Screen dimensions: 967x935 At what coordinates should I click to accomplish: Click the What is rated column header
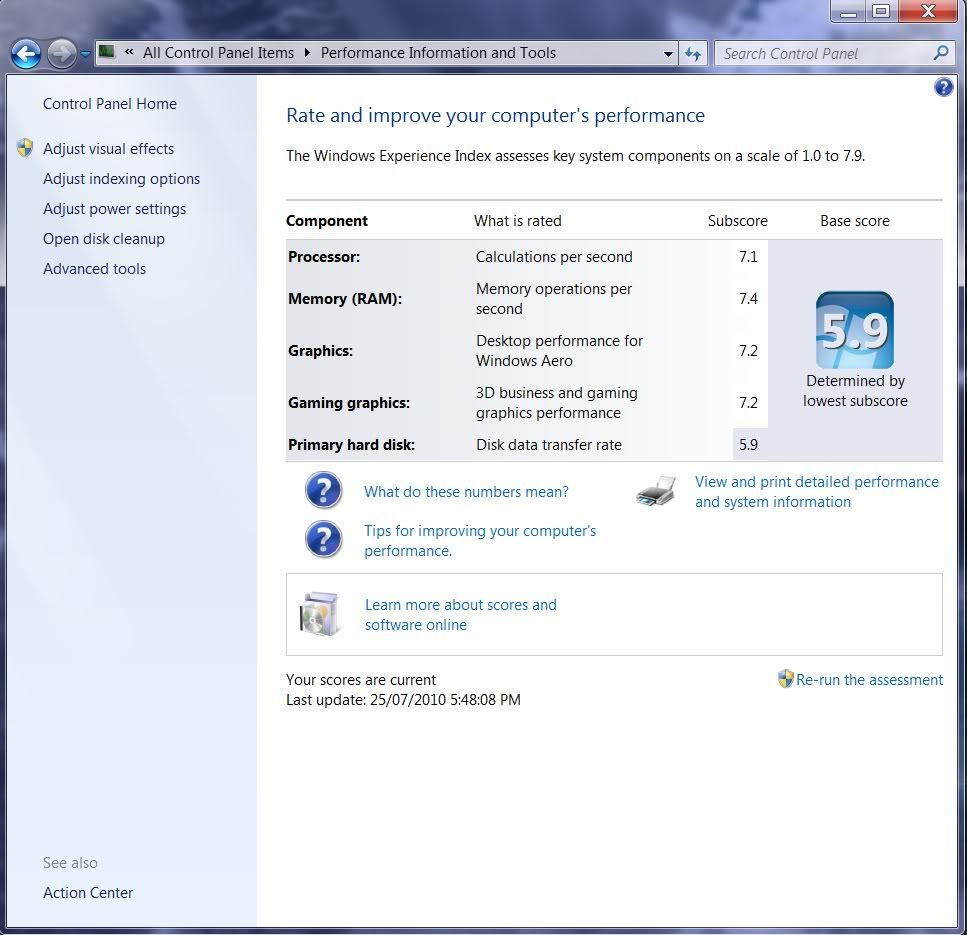517,221
